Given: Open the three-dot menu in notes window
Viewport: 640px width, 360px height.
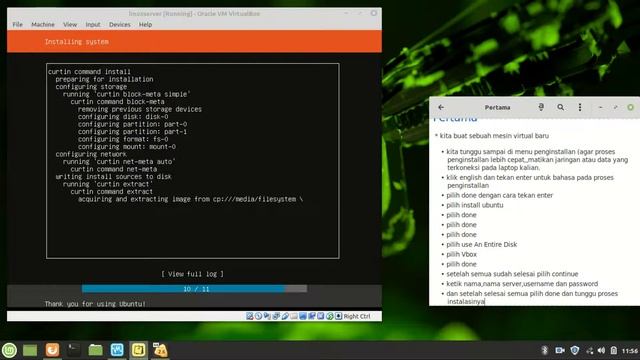Looking at the screenshot, I should pos(580,107).
